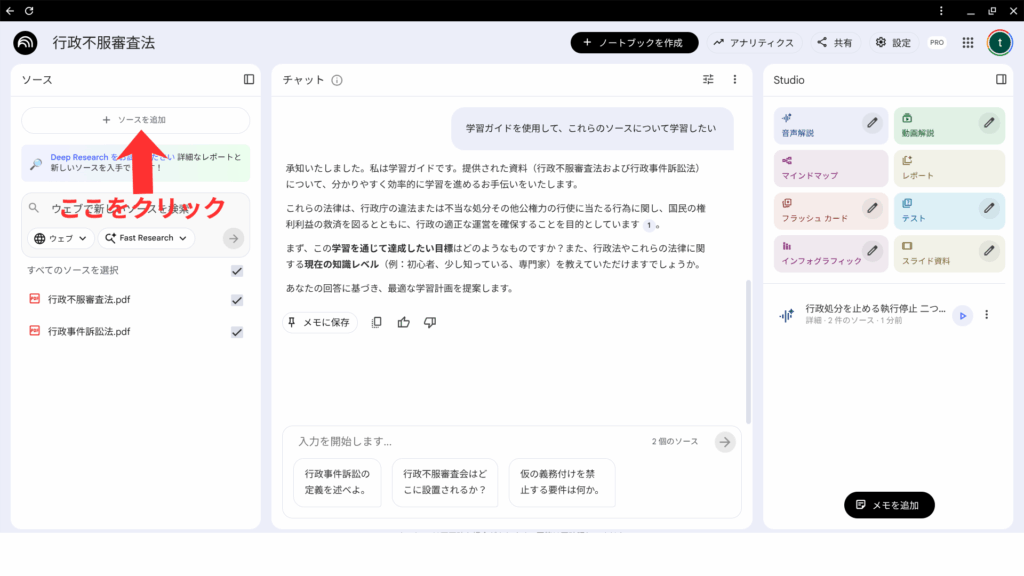This screenshot has height=576, width=1024.
Task: Click the thumbs up icon on response
Action: click(x=403, y=322)
